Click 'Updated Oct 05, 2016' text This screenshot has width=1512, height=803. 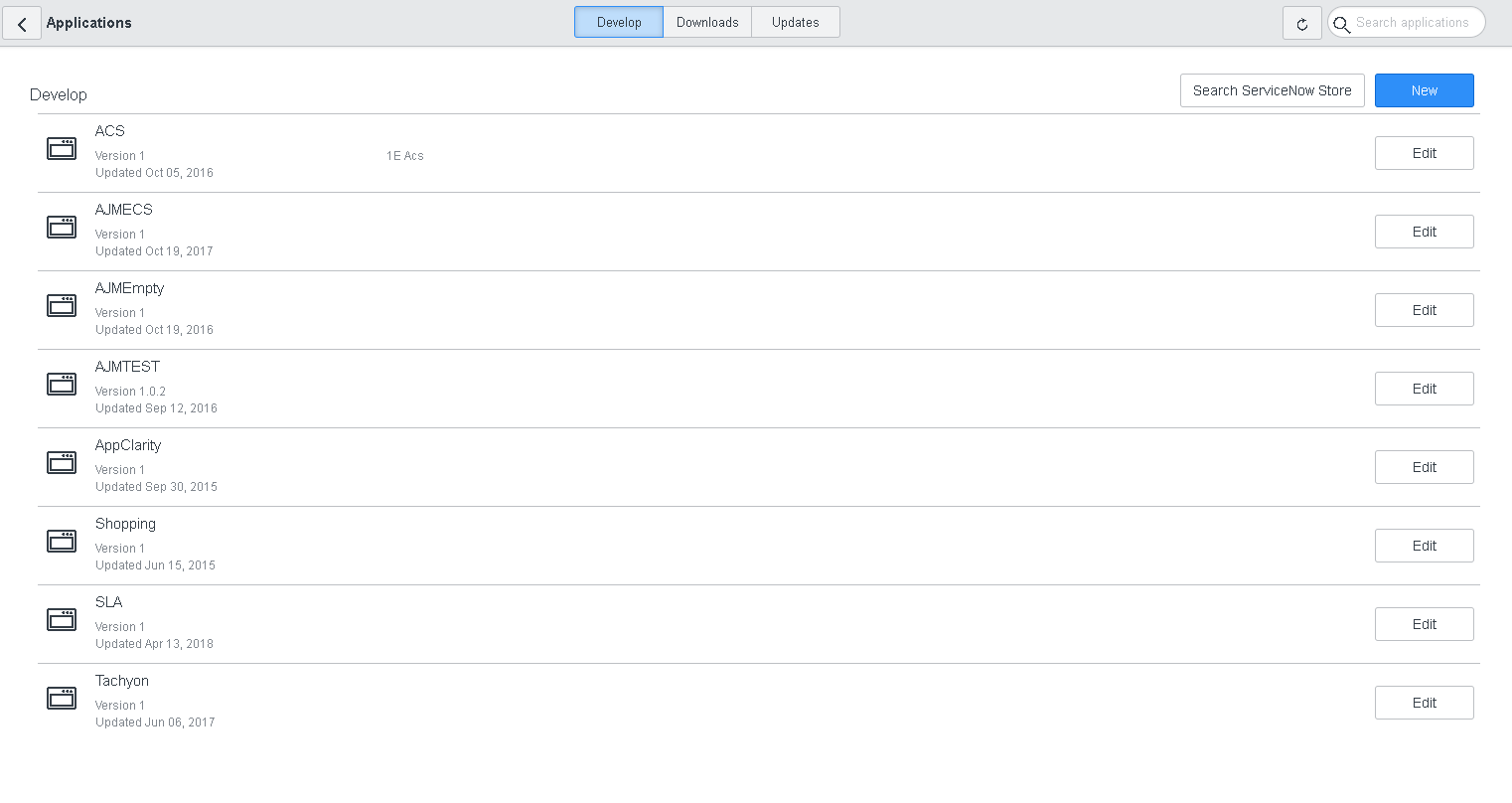click(154, 173)
